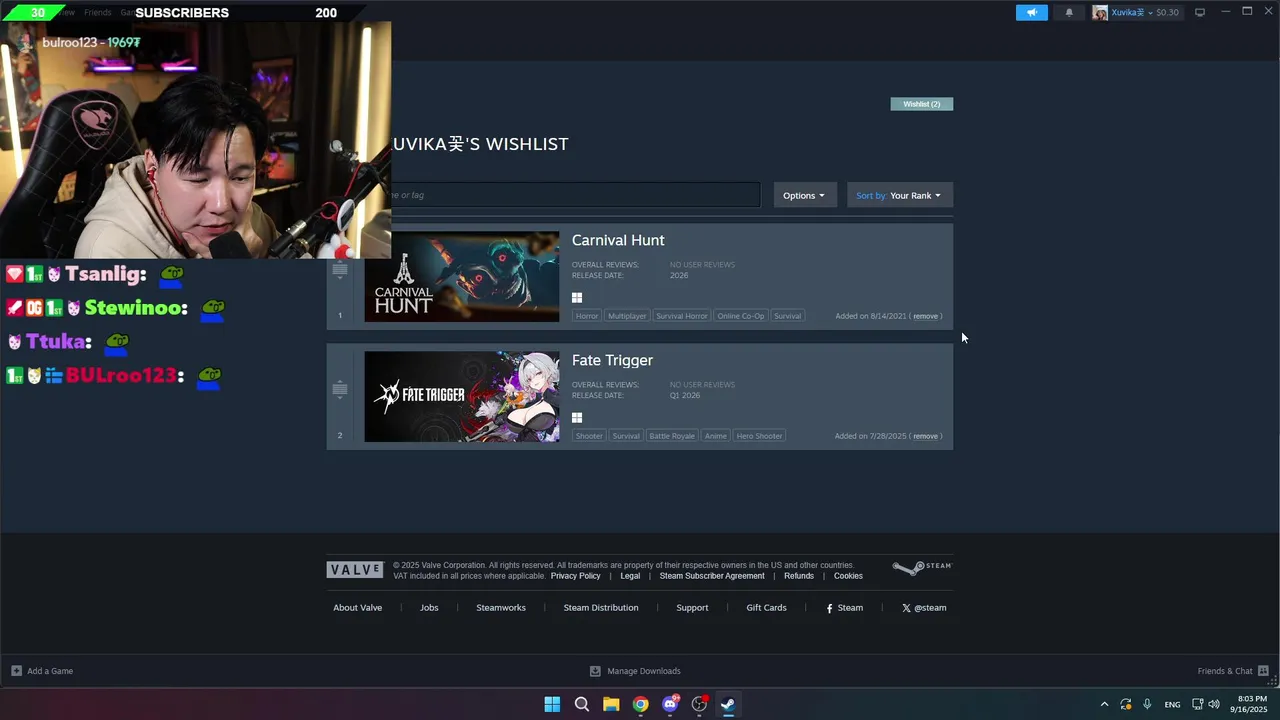1280x720 pixels.
Task: Expand Sort by Your Rank dropdown
Action: coord(899,195)
